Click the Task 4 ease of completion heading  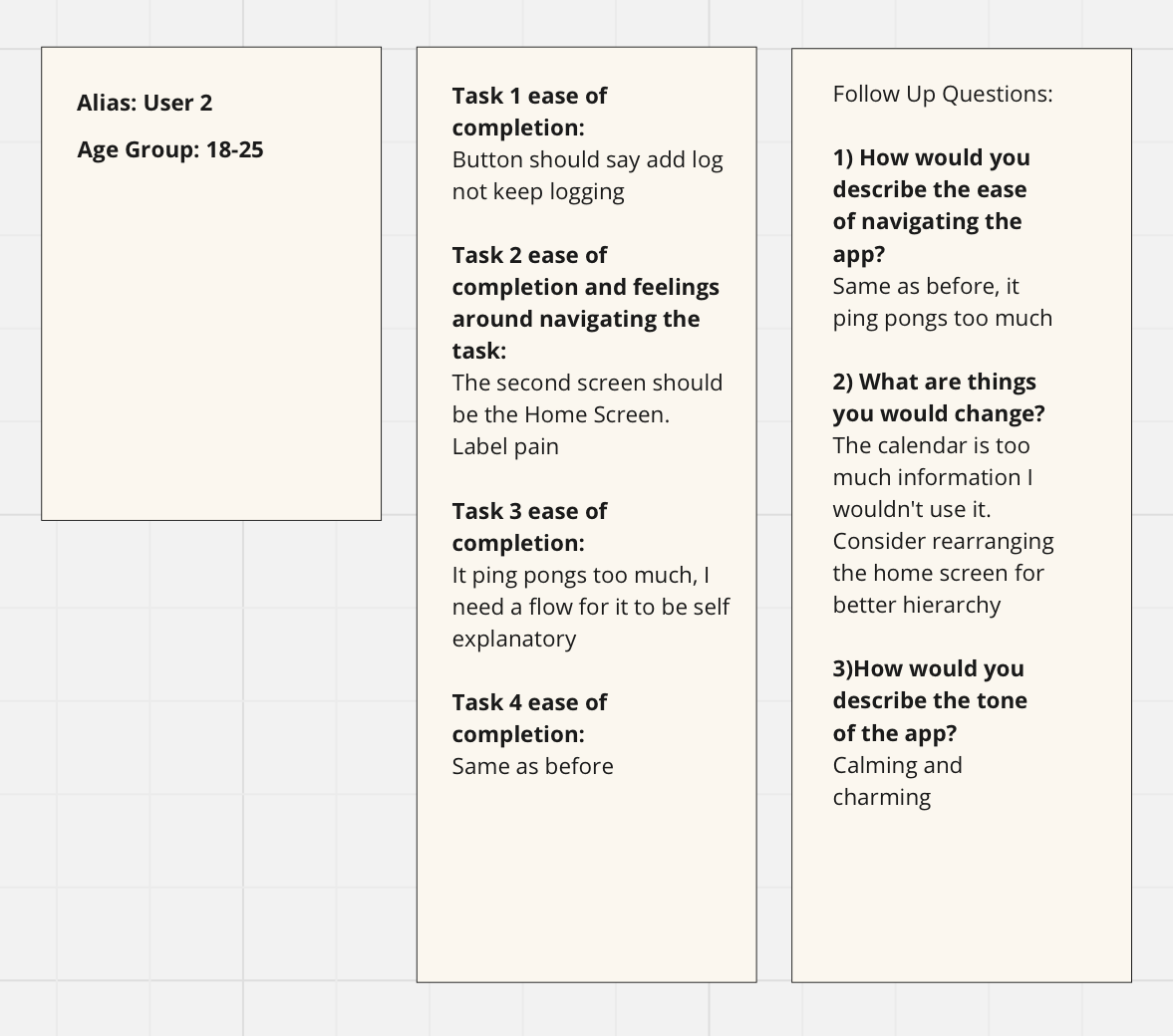point(529,718)
